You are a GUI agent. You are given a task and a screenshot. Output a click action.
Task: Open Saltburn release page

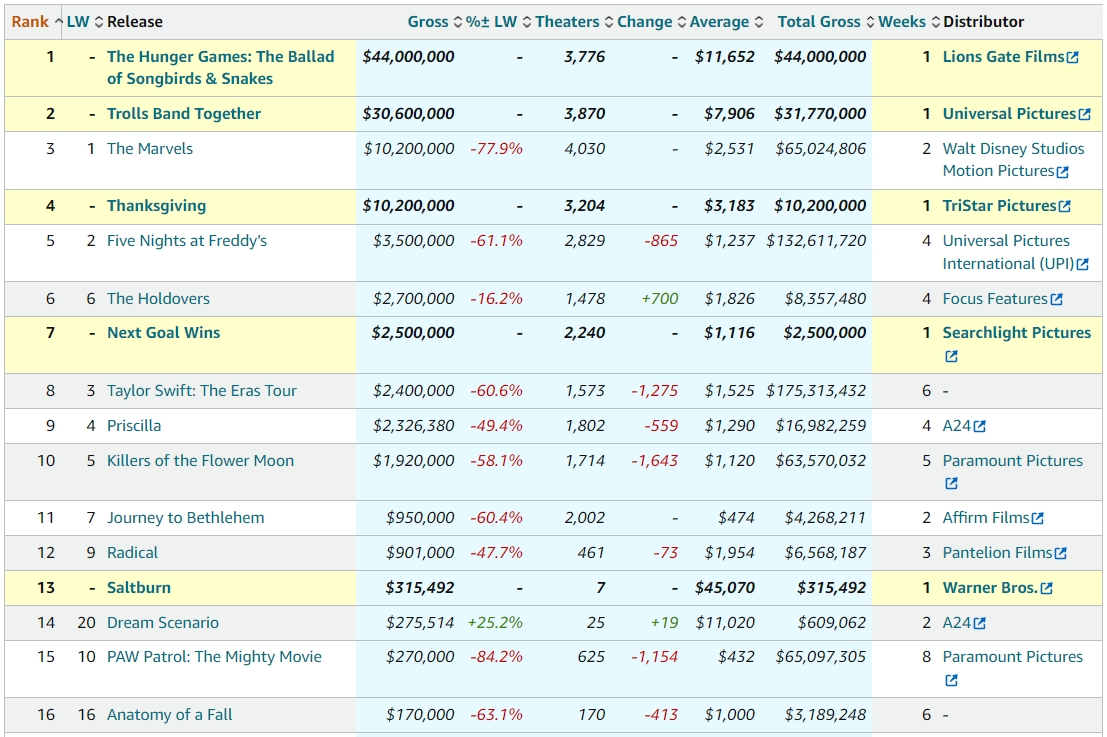tap(139, 588)
